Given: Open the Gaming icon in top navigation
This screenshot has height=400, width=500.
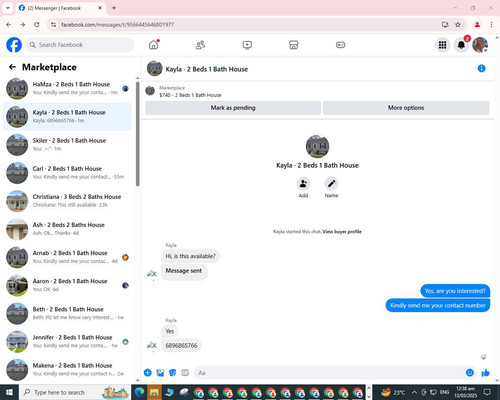Looking at the screenshot, I should pos(340,45).
